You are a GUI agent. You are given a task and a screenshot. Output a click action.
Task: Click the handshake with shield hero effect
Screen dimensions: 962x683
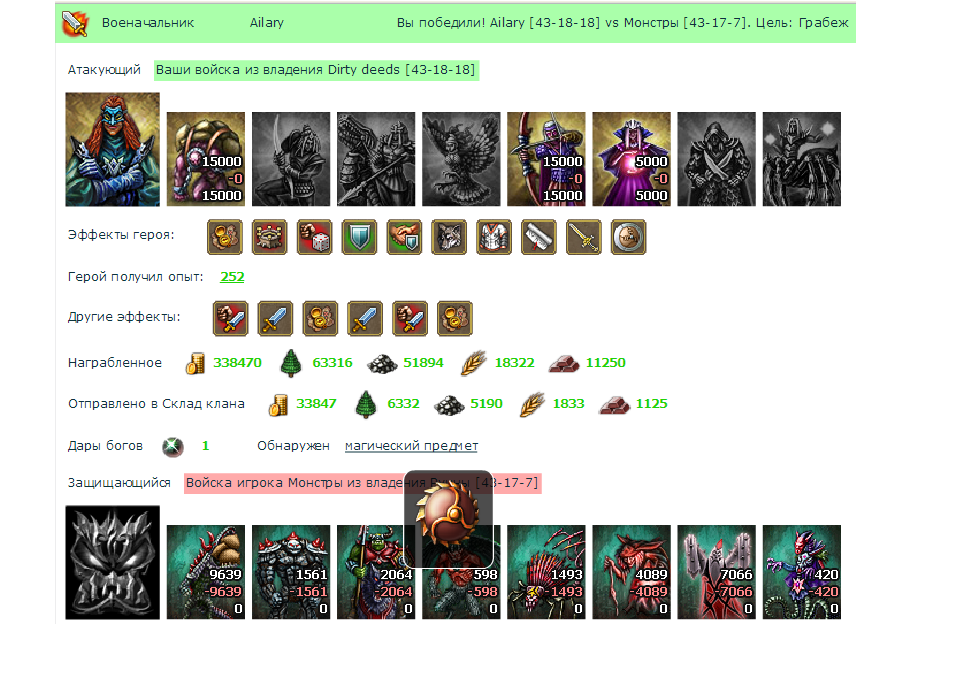pos(404,237)
